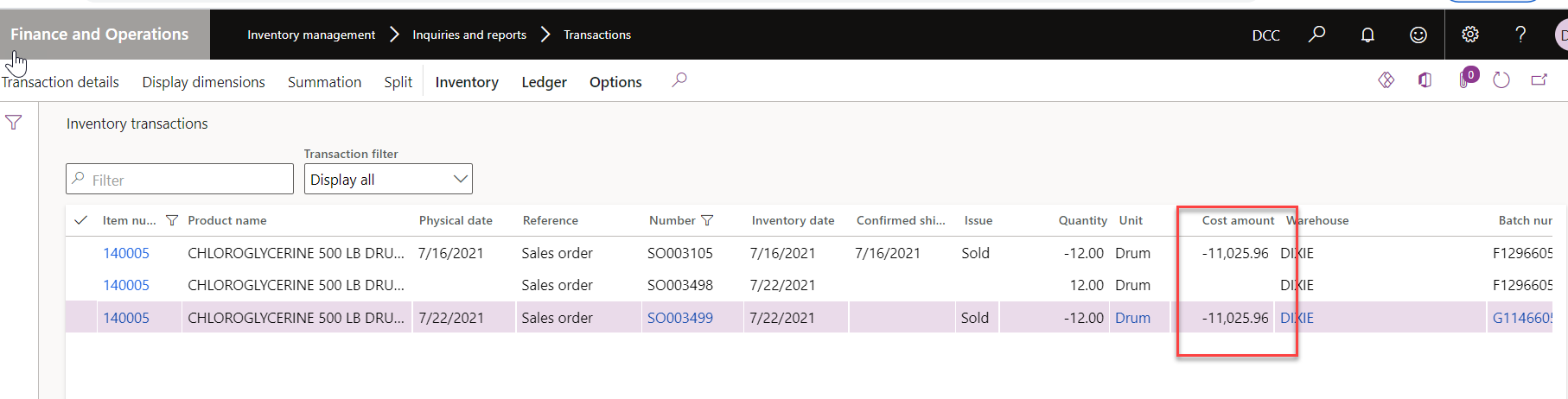This screenshot has width=1568, height=399.
Task: Open the Power Apps diamond icon
Action: click(x=1386, y=80)
